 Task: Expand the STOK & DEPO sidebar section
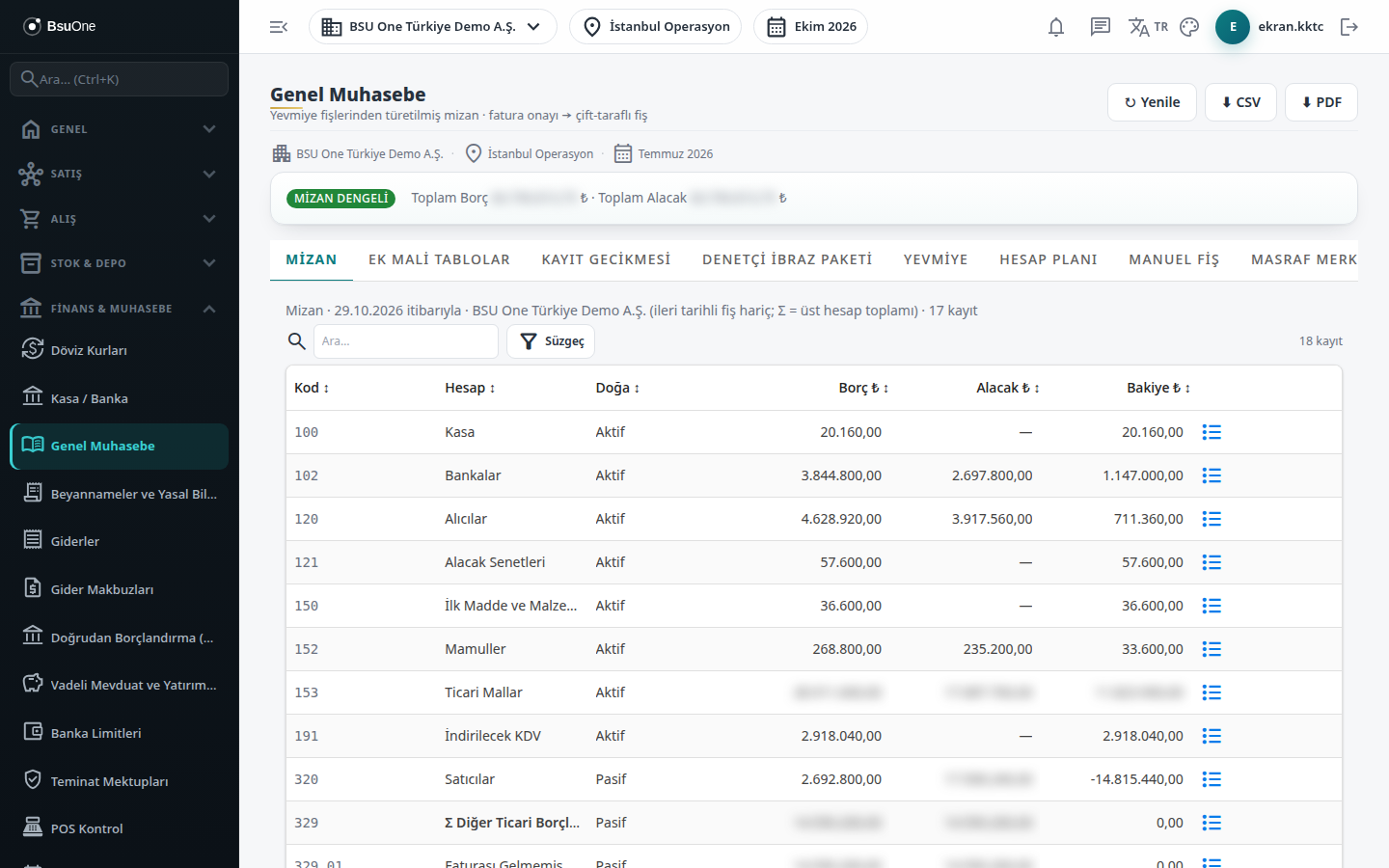coord(120,263)
